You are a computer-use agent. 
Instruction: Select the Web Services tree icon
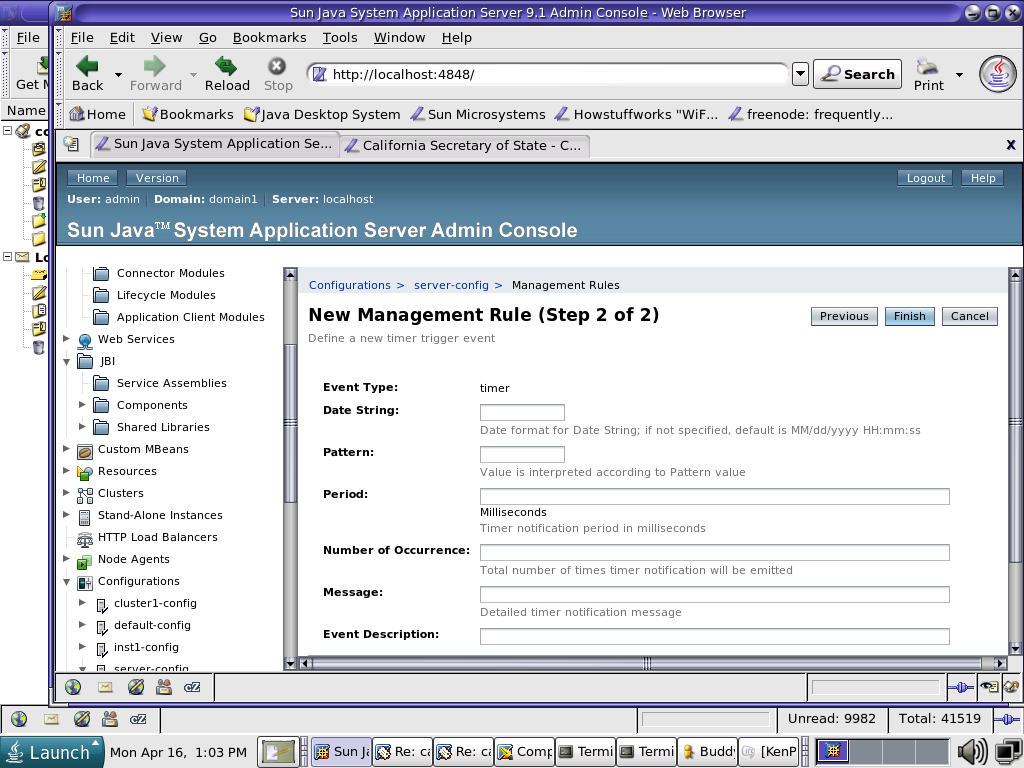(x=85, y=339)
